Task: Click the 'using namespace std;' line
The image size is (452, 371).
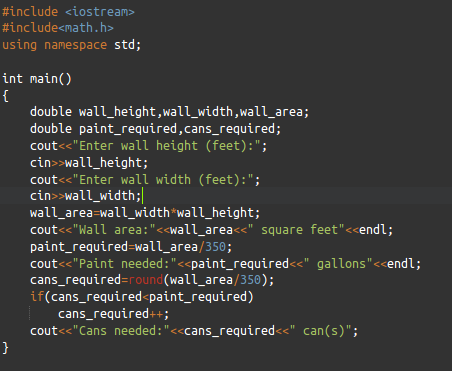Action: click(72, 45)
